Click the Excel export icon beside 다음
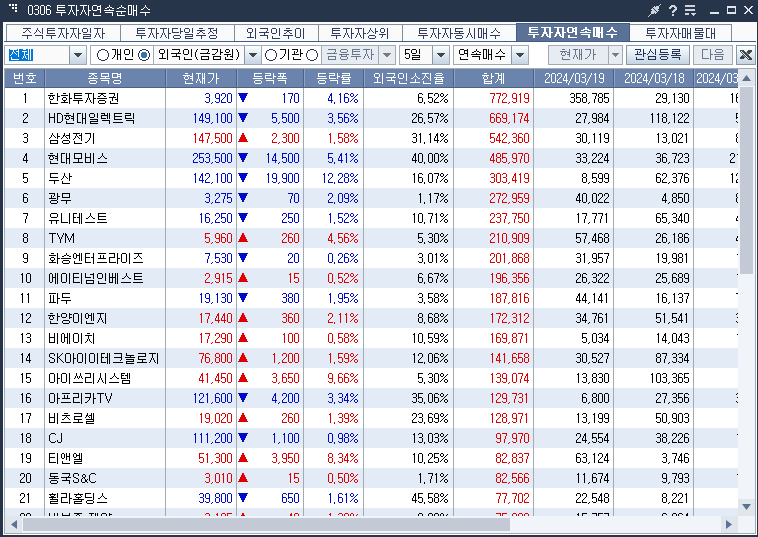Screen dimensions: 758x537 [x=745, y=55]
